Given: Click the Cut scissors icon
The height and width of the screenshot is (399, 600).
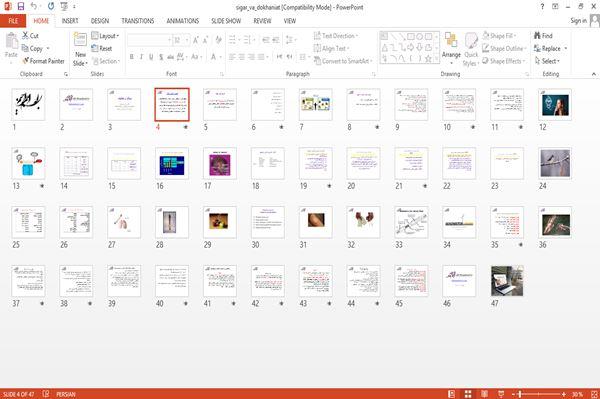Looking at the screenshot, I should 25,36.
